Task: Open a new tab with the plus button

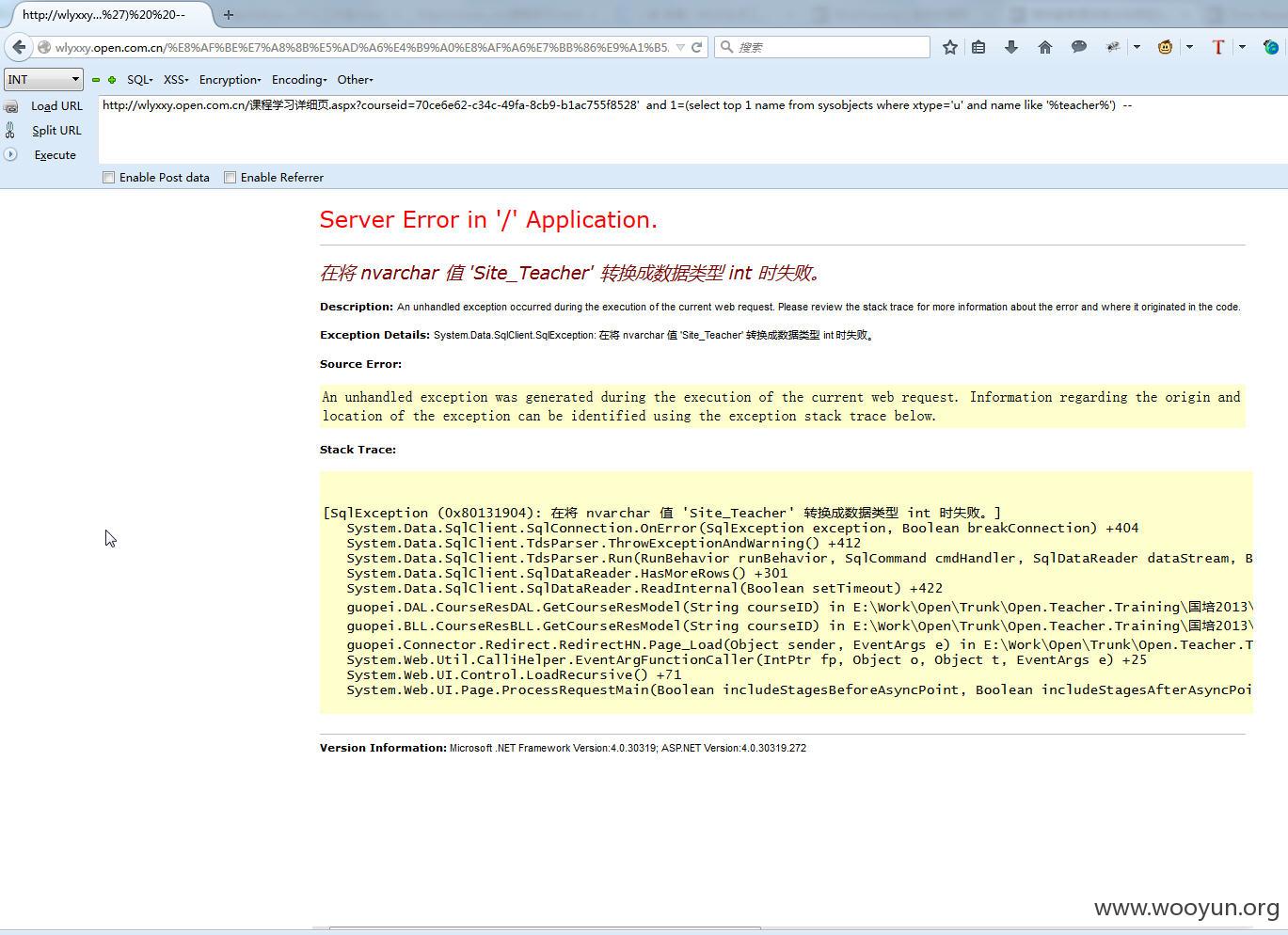Action: (228, 14)
